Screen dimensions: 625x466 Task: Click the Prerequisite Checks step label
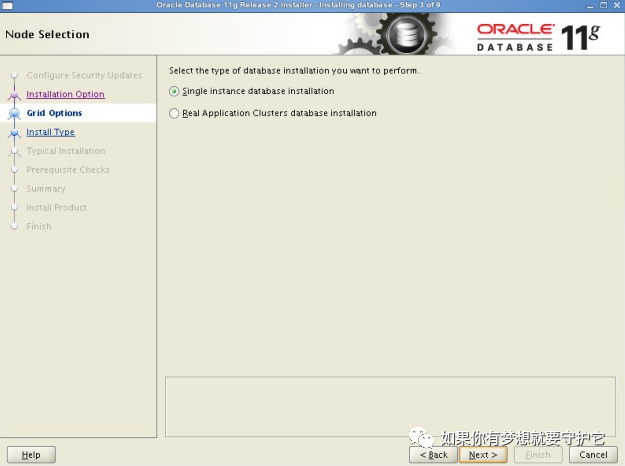point(68,170)
